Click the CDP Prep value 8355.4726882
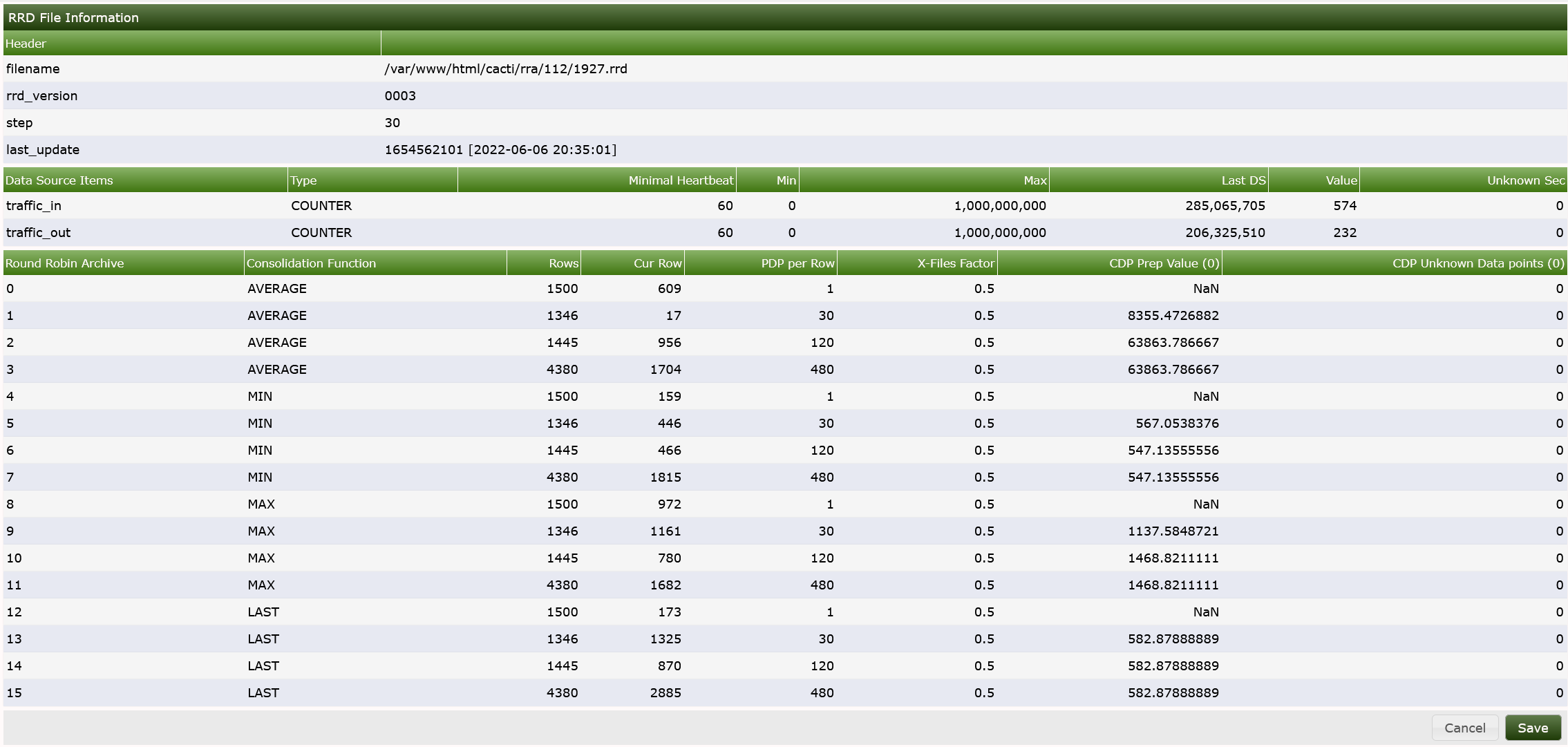 point(1173,316)
